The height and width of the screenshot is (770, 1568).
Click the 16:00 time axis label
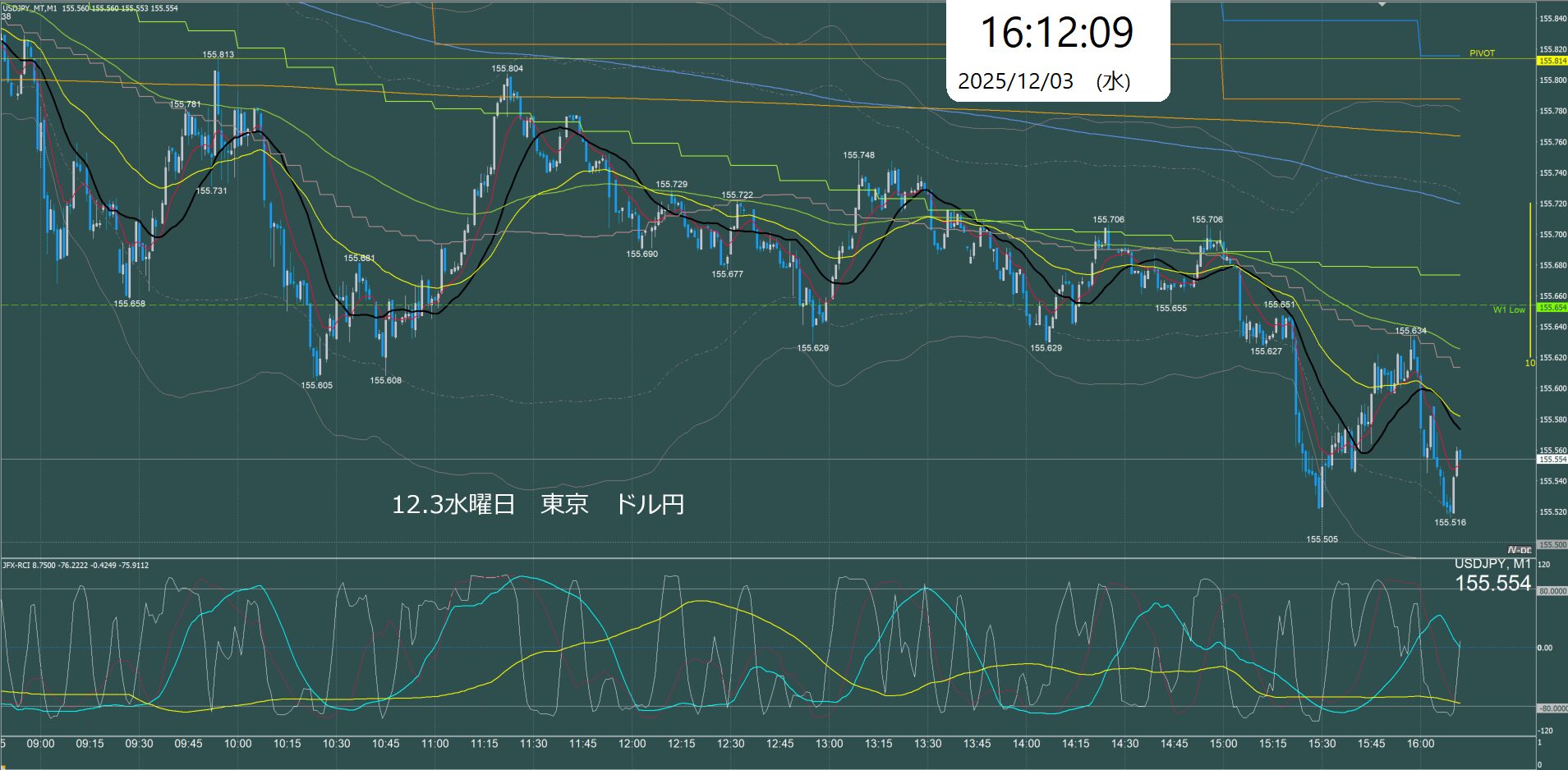pyautogui.click(x=1420, y=744)
